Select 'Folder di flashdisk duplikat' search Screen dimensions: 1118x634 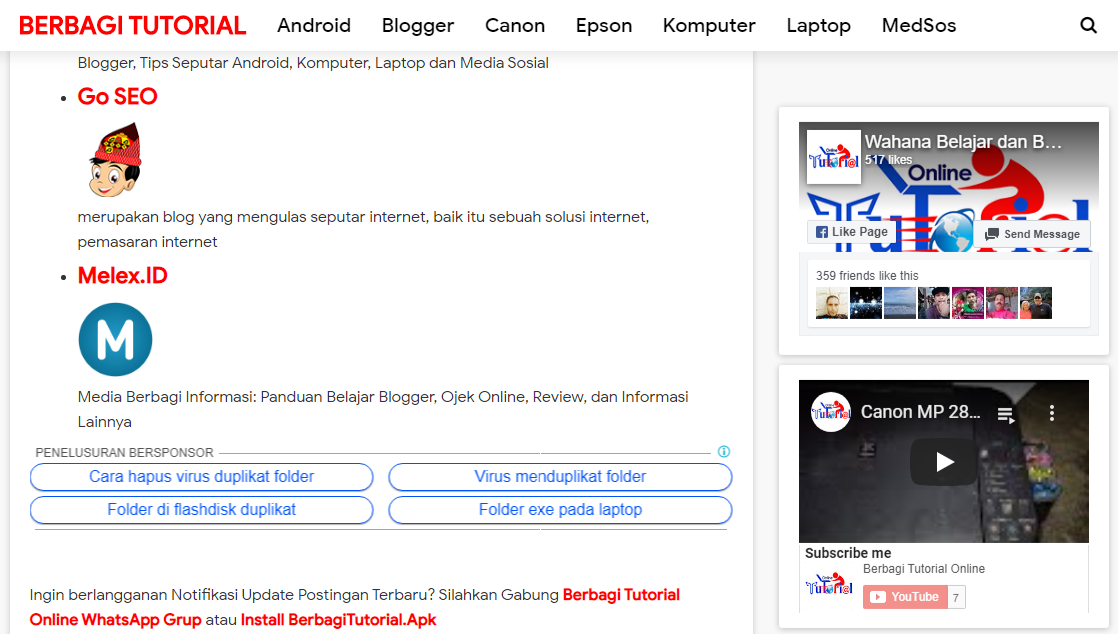pos(202,510)
